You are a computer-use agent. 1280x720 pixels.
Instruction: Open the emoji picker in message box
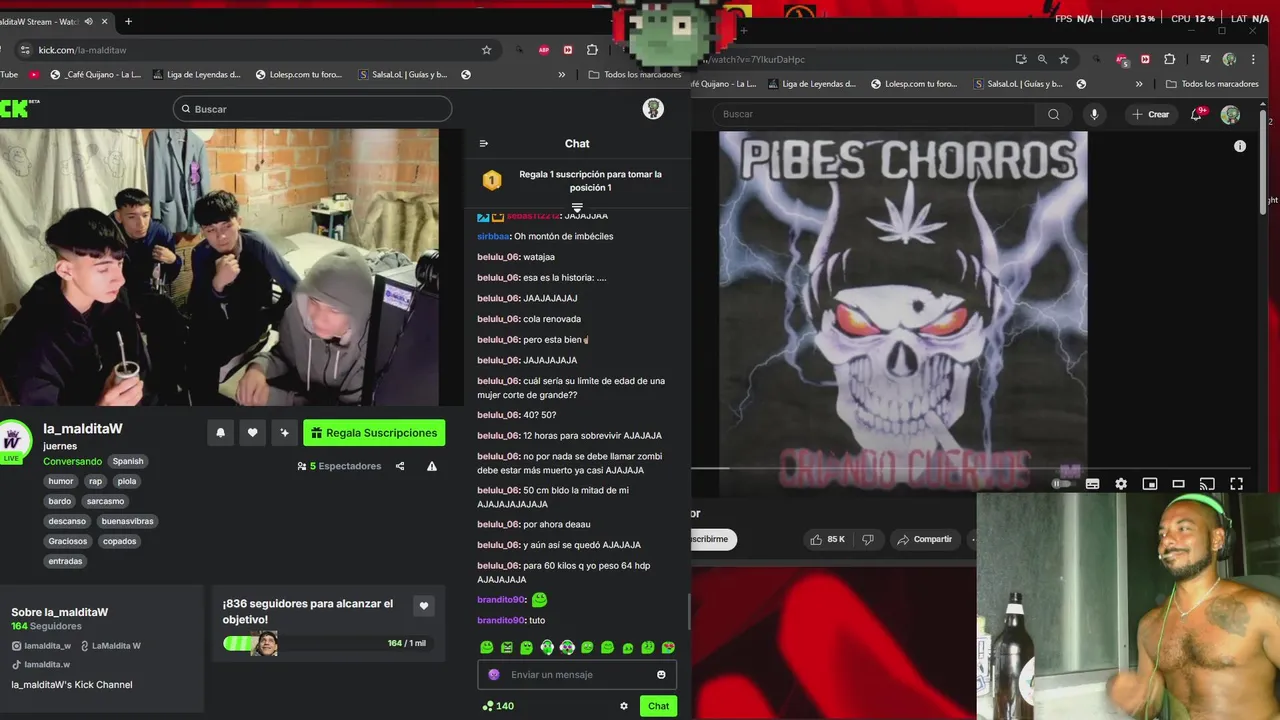pyautogui.click(x=661, y=675)
